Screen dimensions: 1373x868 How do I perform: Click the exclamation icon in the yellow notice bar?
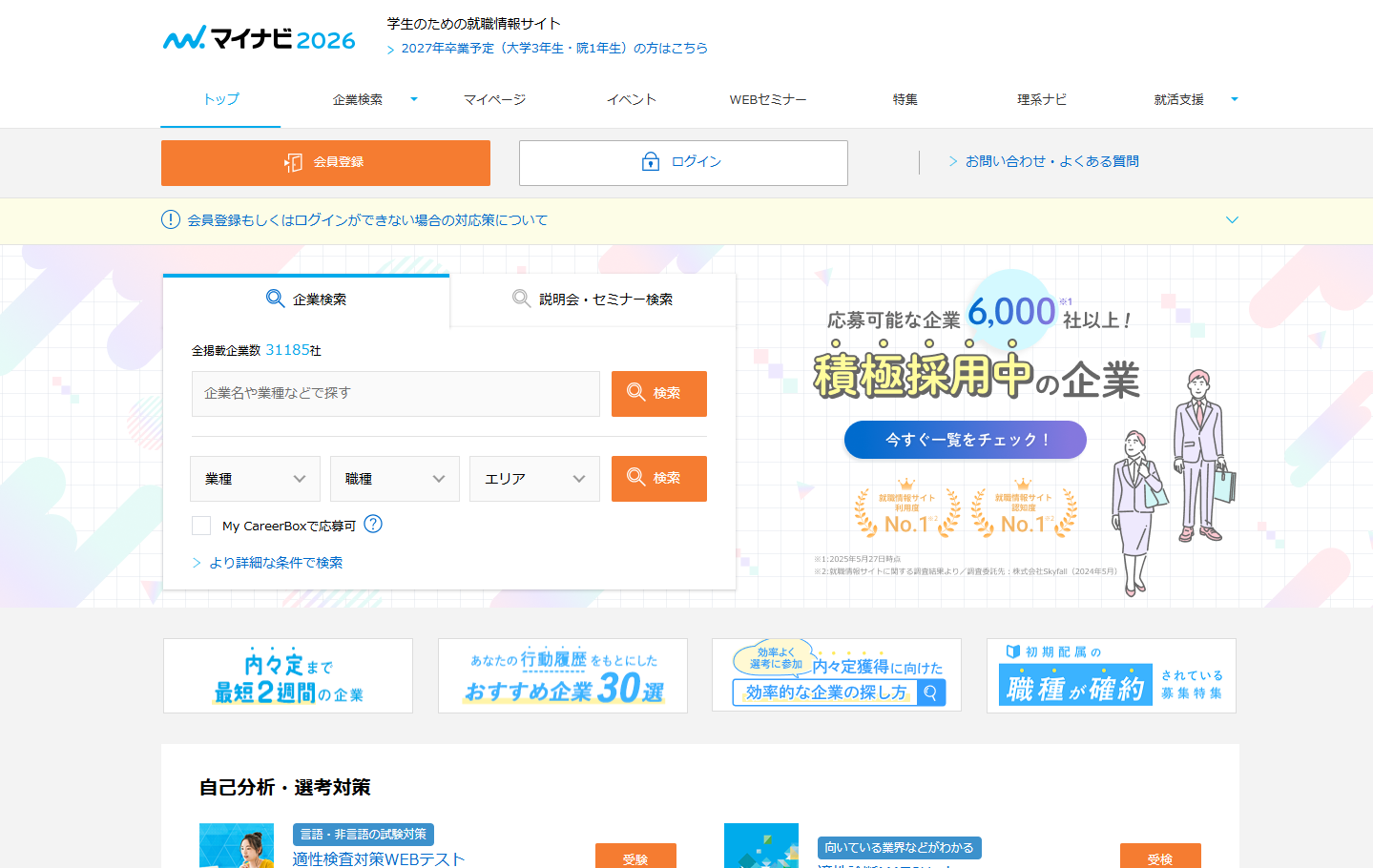click(170, 219)
